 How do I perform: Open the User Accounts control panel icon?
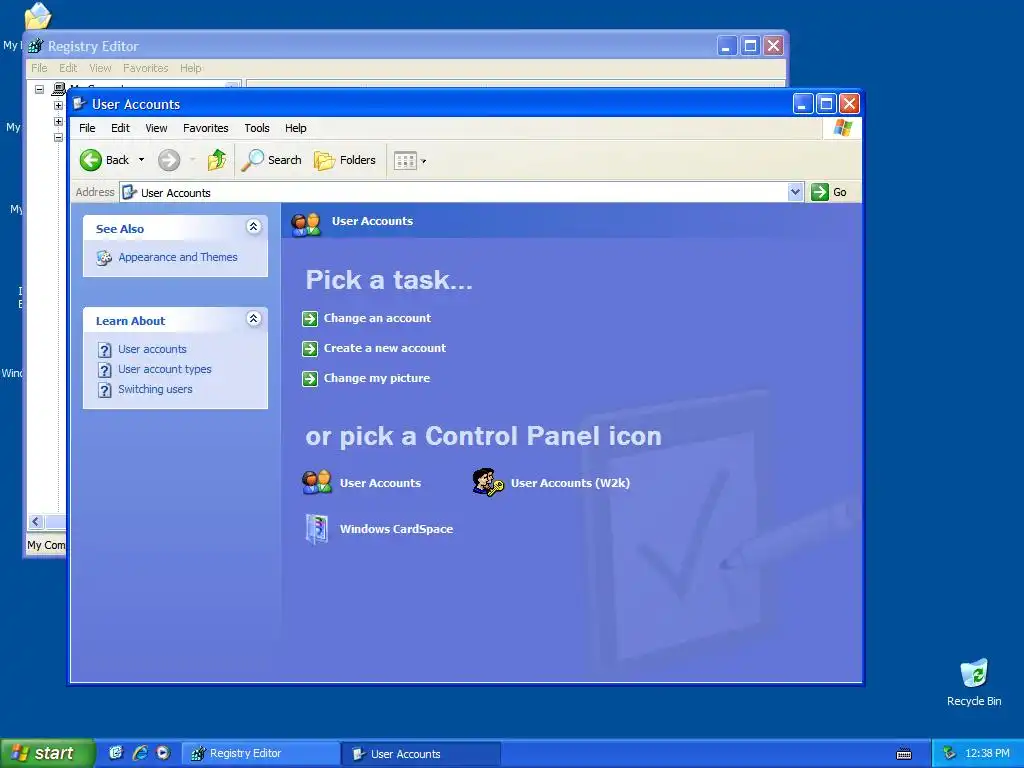tap(317, 483)
